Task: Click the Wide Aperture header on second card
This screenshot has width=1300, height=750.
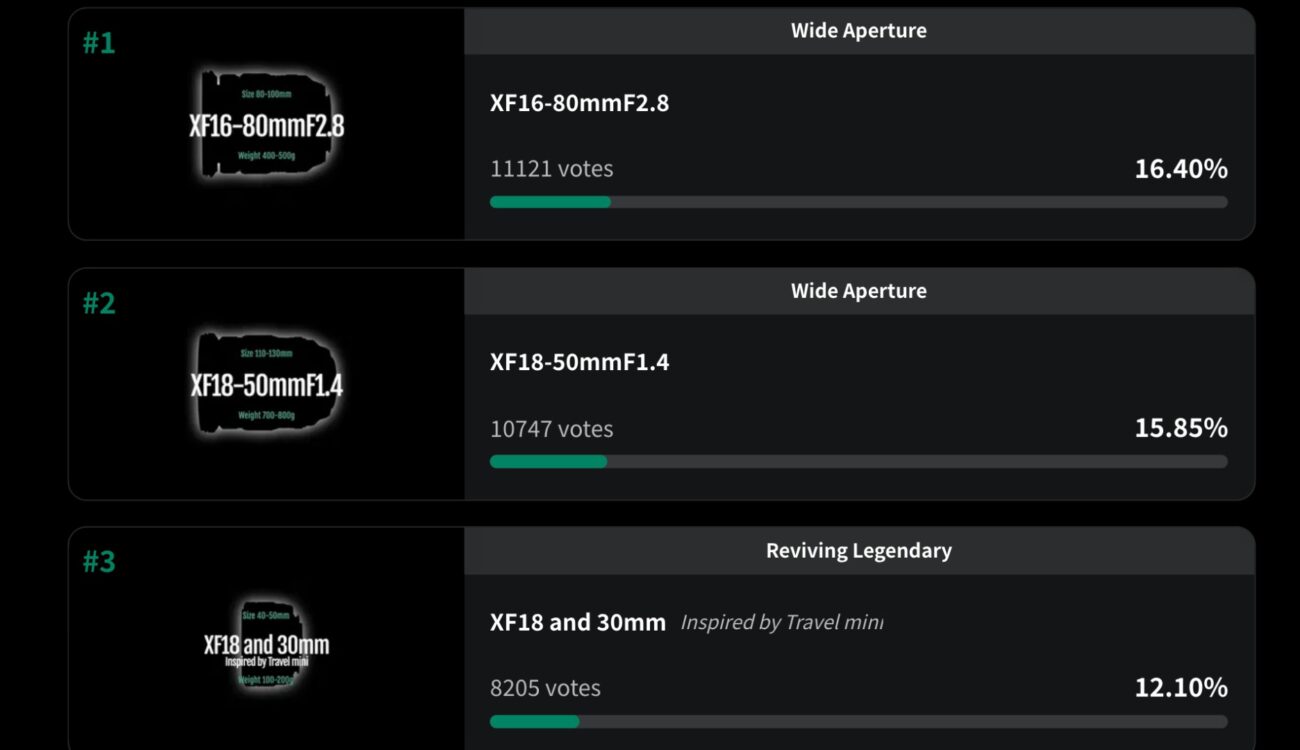Action: (x=858, y=291)
